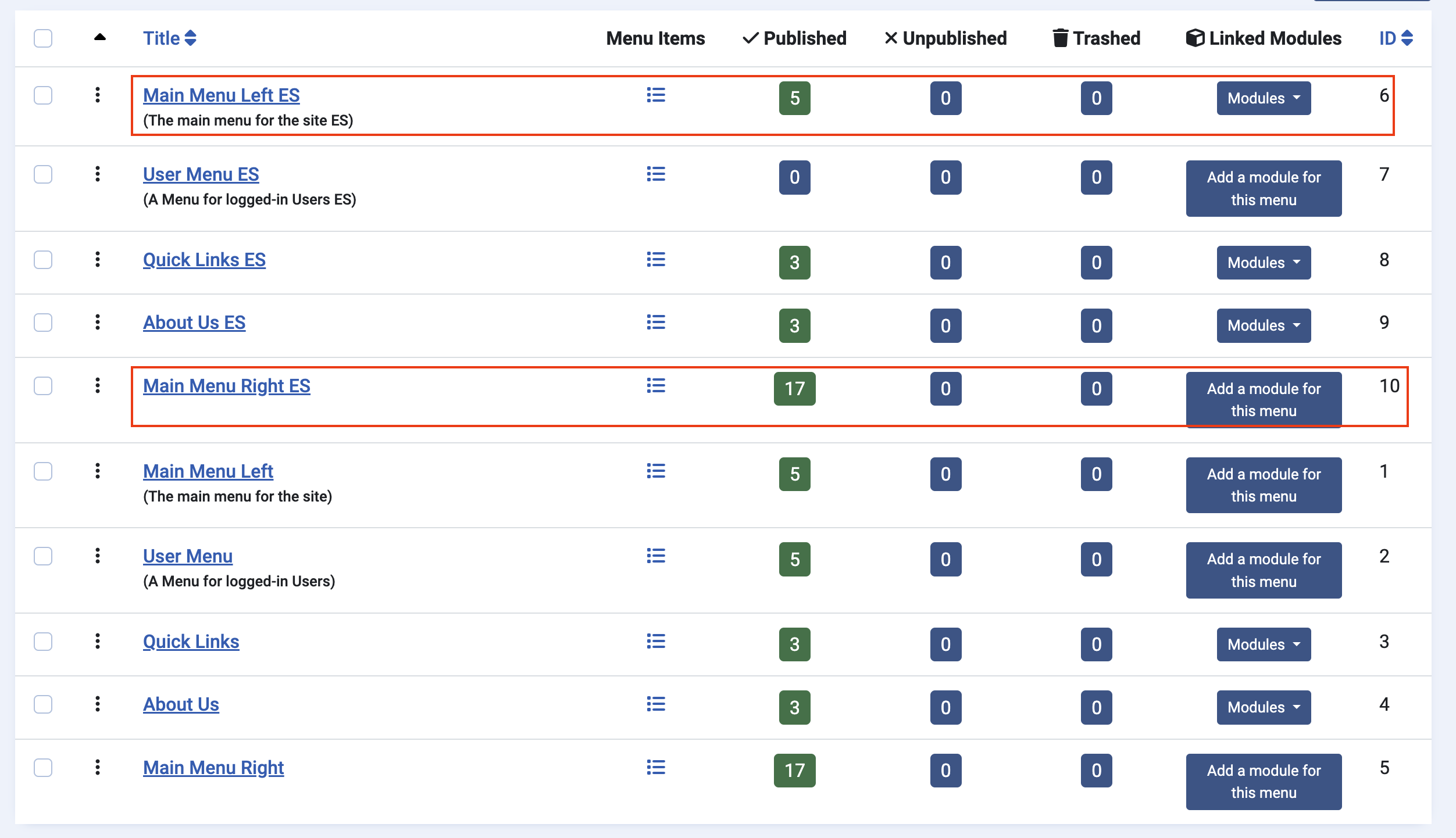Click the three-dot handle beside Main Menu Right

(x=98, y=767)
